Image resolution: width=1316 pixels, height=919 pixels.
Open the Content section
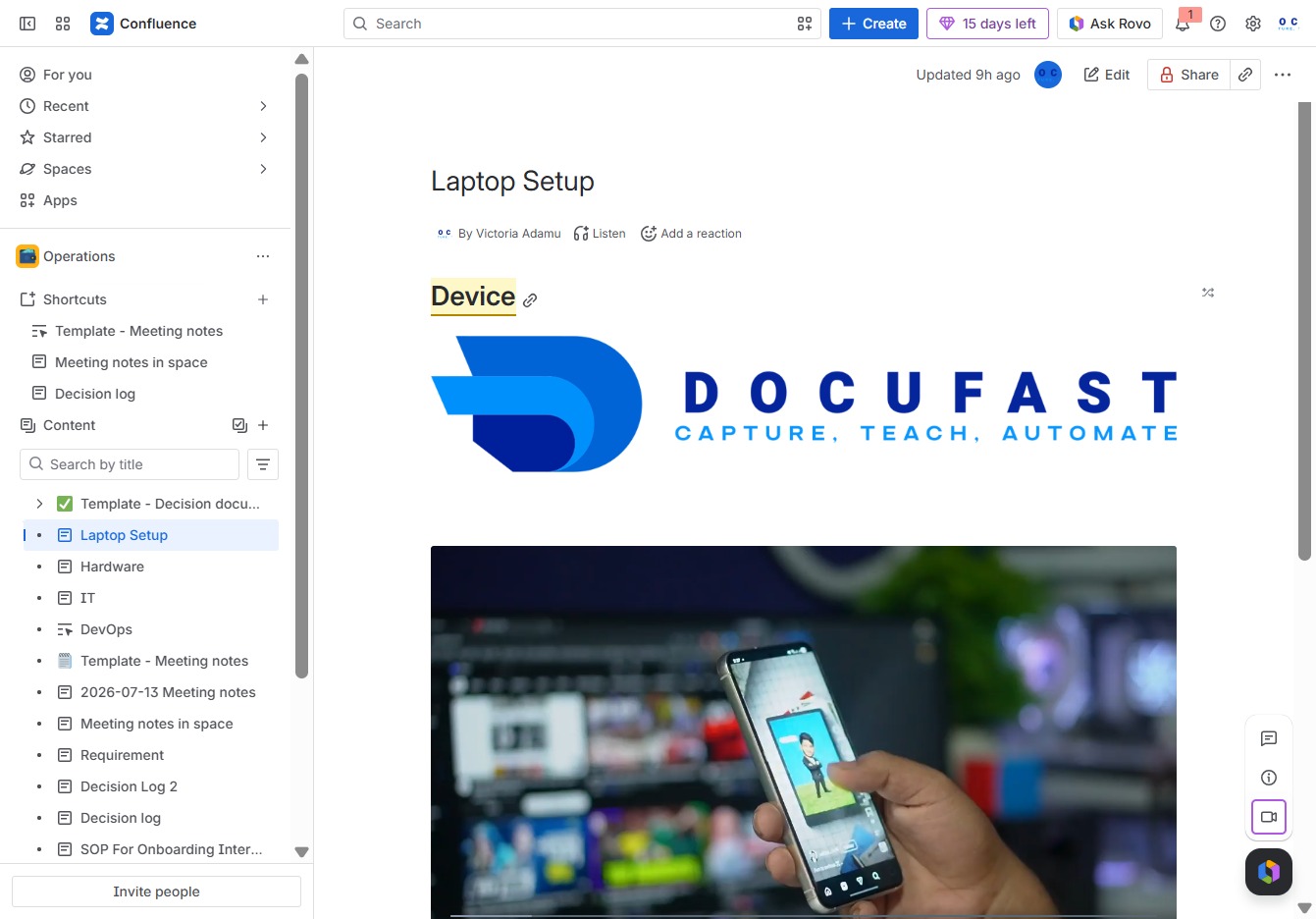69,425
